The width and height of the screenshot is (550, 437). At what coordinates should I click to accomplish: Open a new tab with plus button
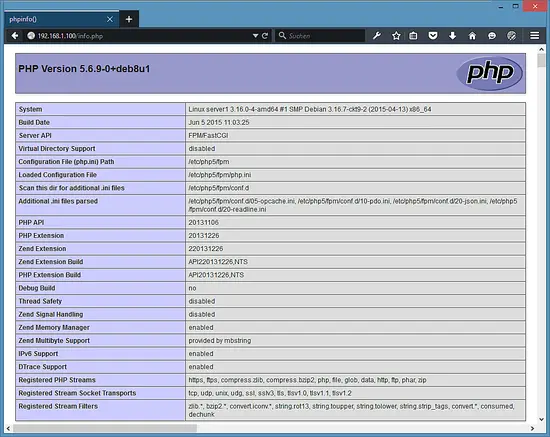[129, 19]
